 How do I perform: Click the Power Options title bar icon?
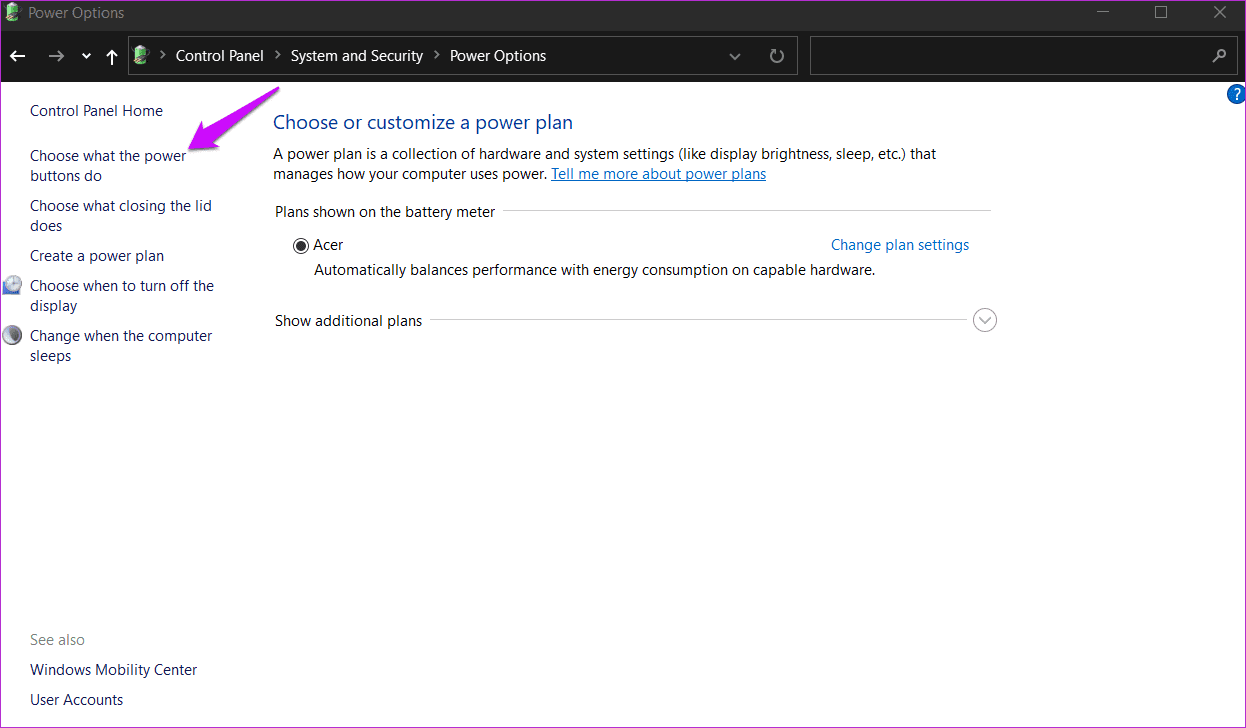[13, 13]
